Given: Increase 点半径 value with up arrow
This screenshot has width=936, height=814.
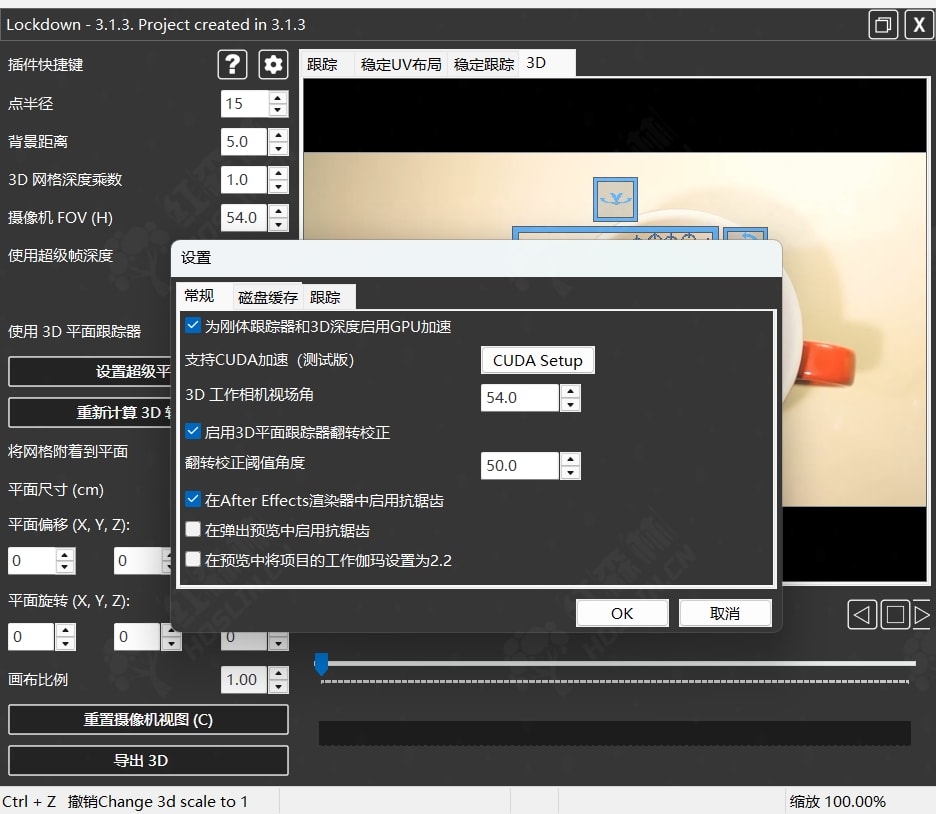Looking at the screenshot, I should click(x=278, y=98).
